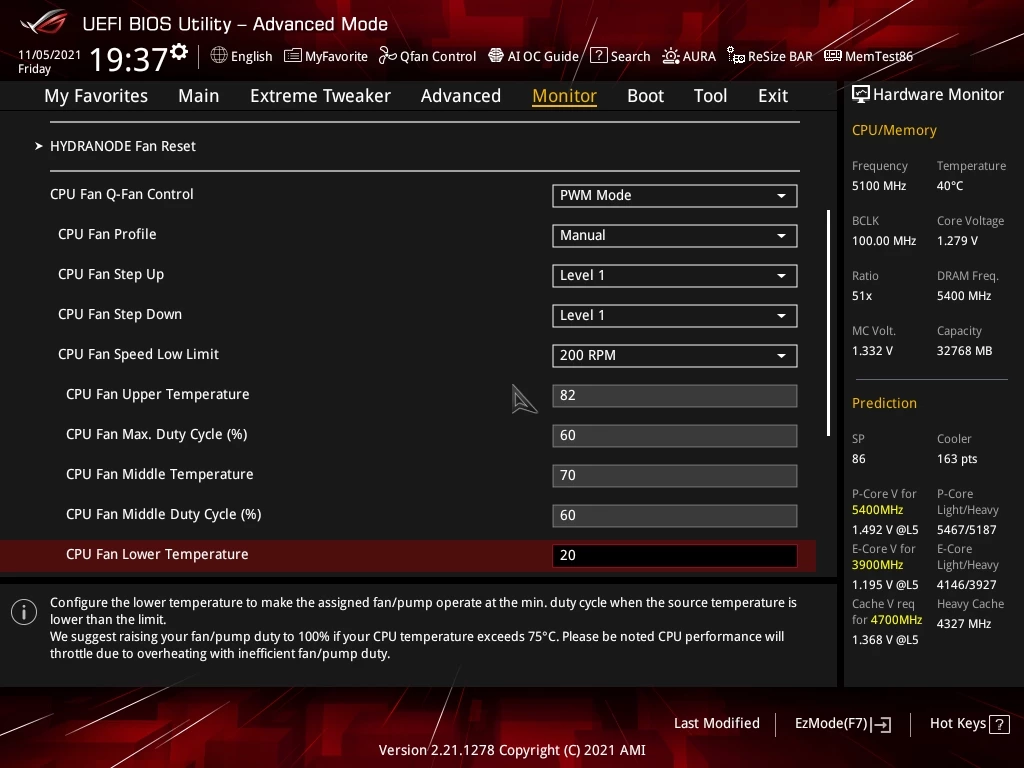
Task: Select the CPU Fan Upper Temperature label
Action: 157,394
